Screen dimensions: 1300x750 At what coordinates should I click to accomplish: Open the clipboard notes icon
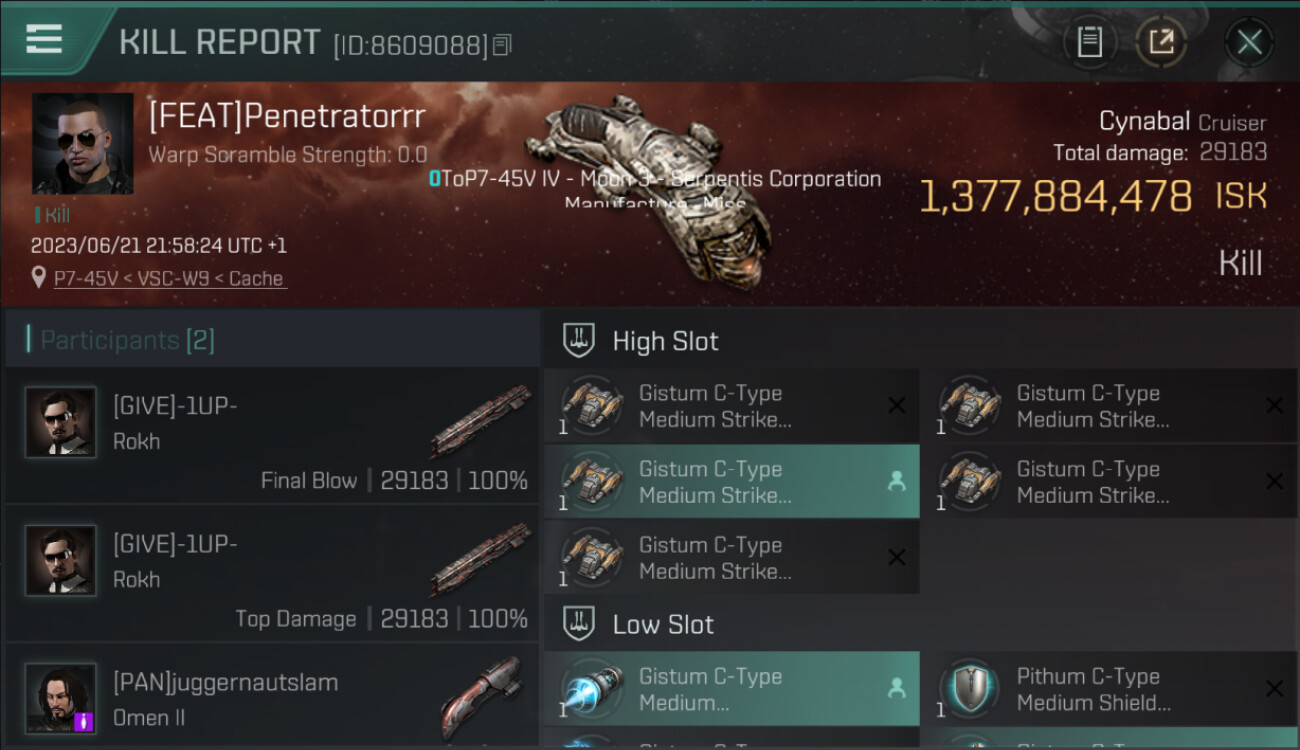[x=1089, y=42]
